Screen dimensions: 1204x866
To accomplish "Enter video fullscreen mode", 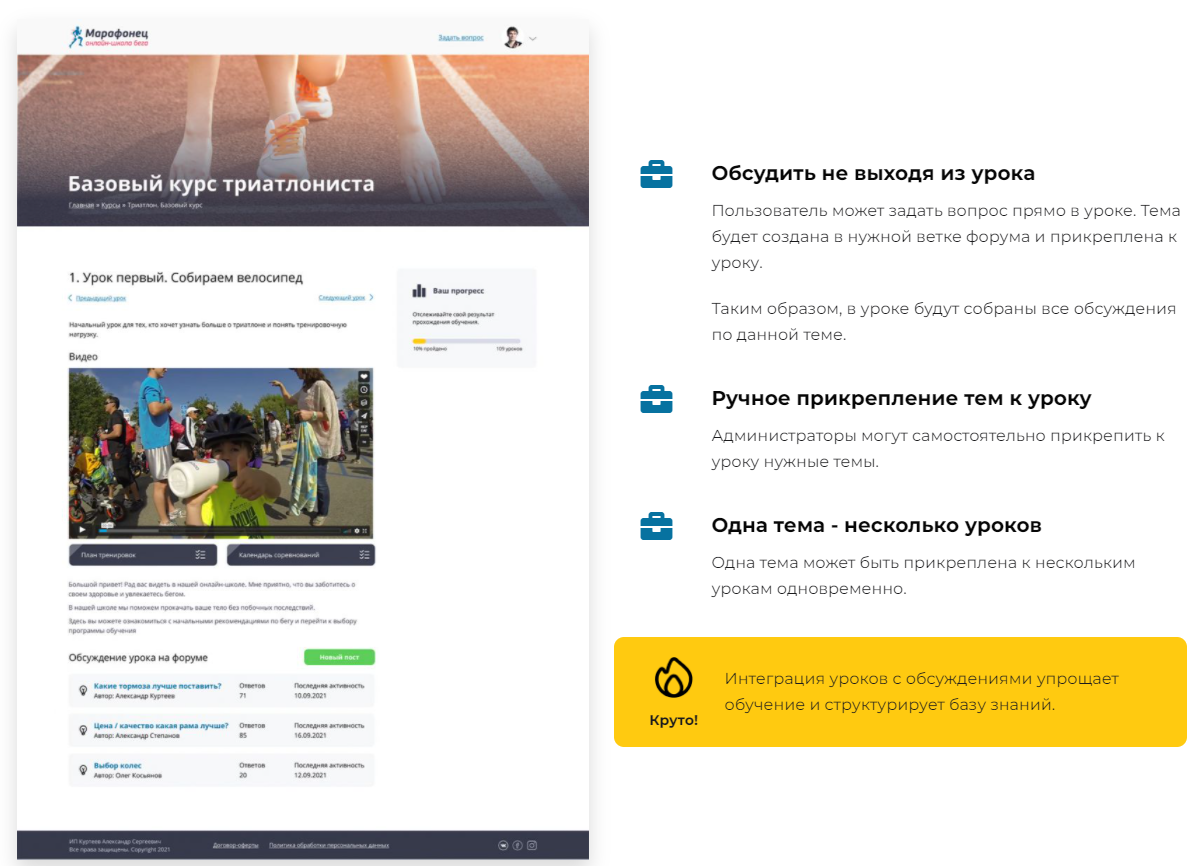I will pos(366,530).
